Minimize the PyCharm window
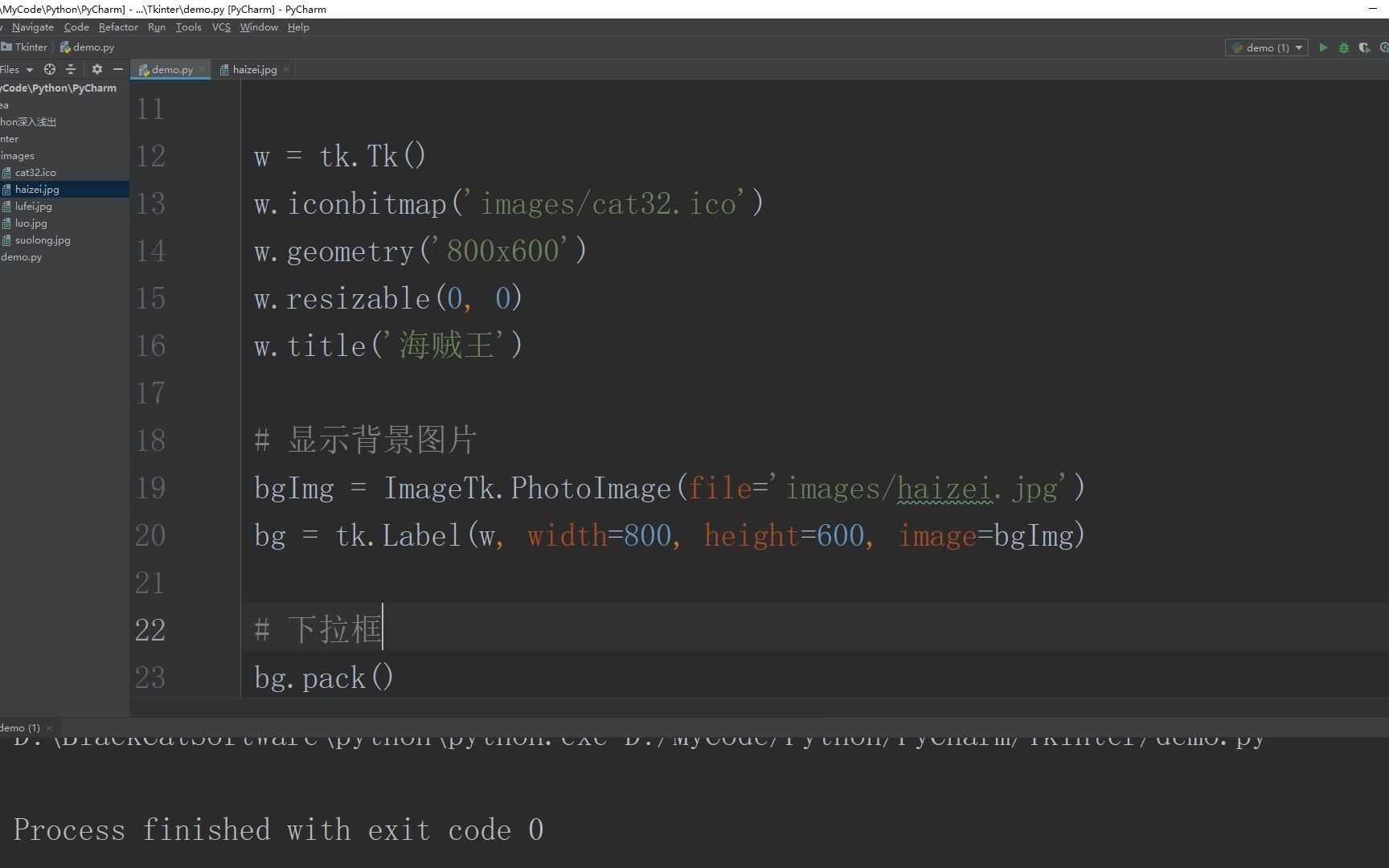 point(1372,9)
